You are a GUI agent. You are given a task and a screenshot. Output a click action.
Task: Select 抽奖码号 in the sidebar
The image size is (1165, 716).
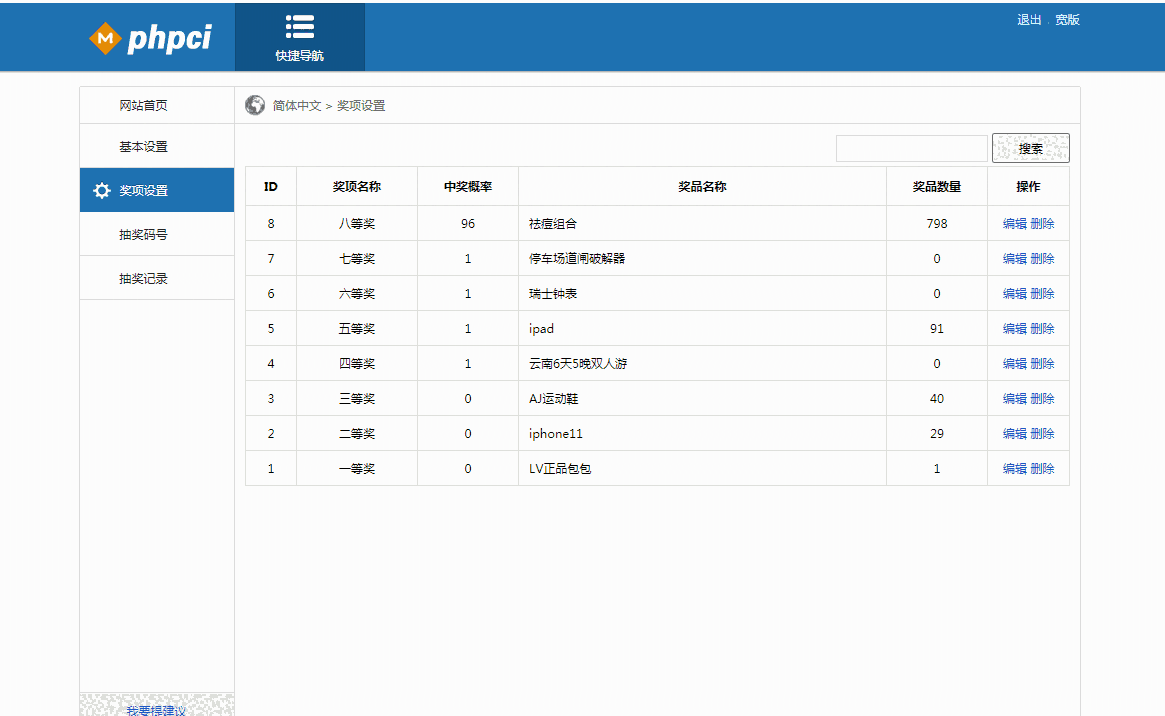pos(143,235)
